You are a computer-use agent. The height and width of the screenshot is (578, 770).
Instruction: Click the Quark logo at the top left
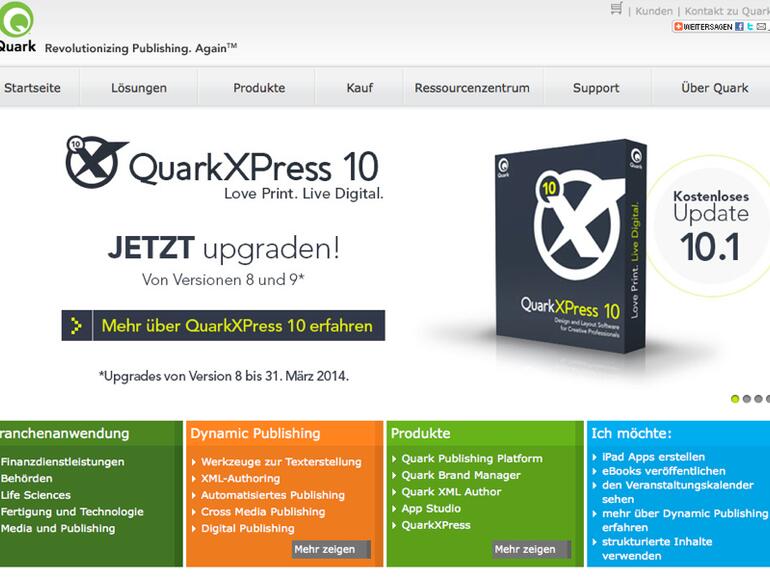pos(17,27)
